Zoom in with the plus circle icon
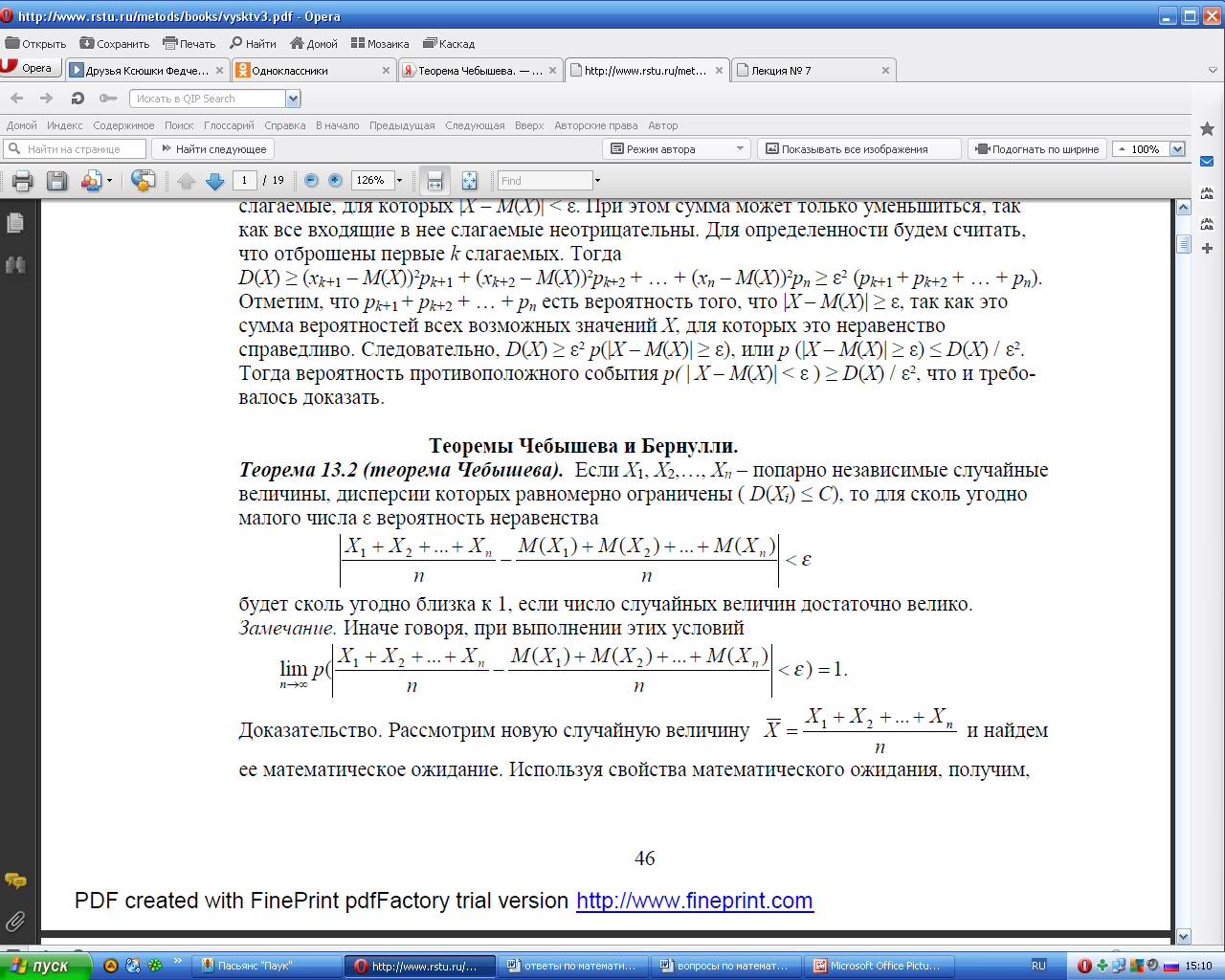This screenshot has width=1225, height=980. coord(335,180)
